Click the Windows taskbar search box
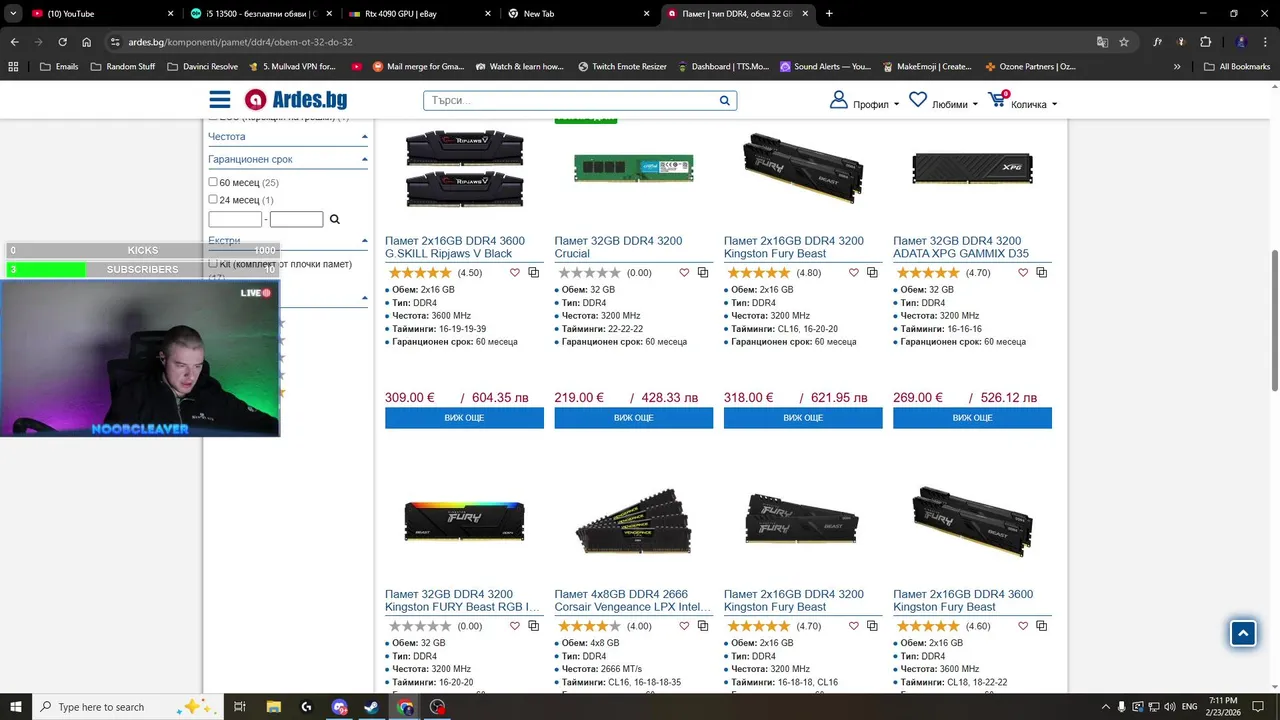 (x=128, y=707)
